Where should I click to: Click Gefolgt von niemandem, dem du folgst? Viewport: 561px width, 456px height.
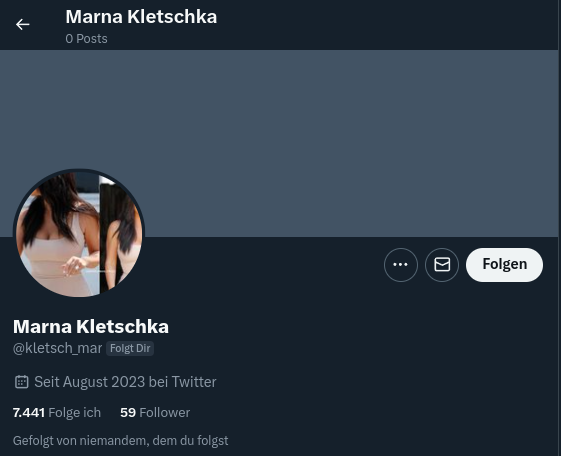121,440
